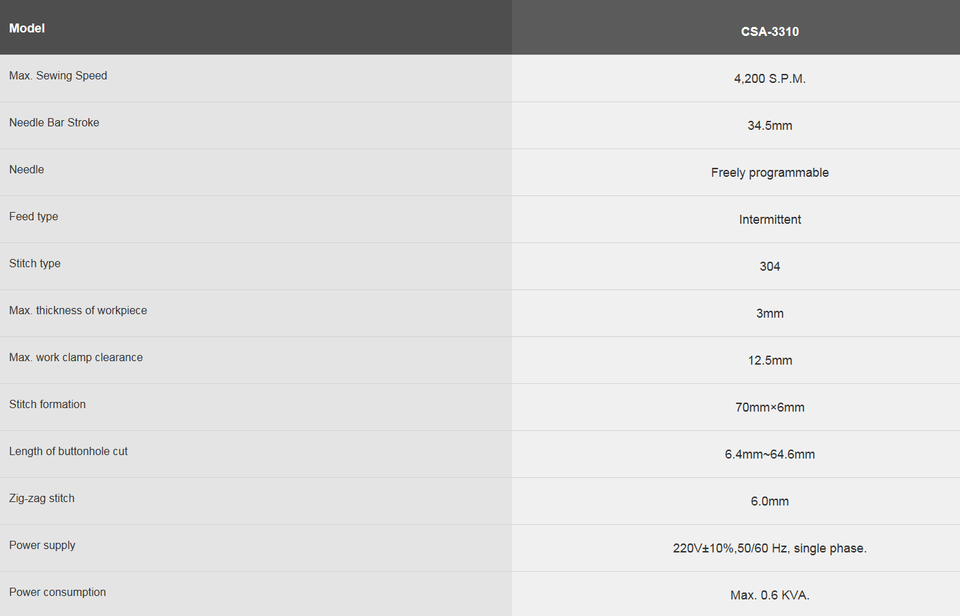Screen dimensions: 960x616
Task: Click the Model header cell
Action: [x=27, y=28]
